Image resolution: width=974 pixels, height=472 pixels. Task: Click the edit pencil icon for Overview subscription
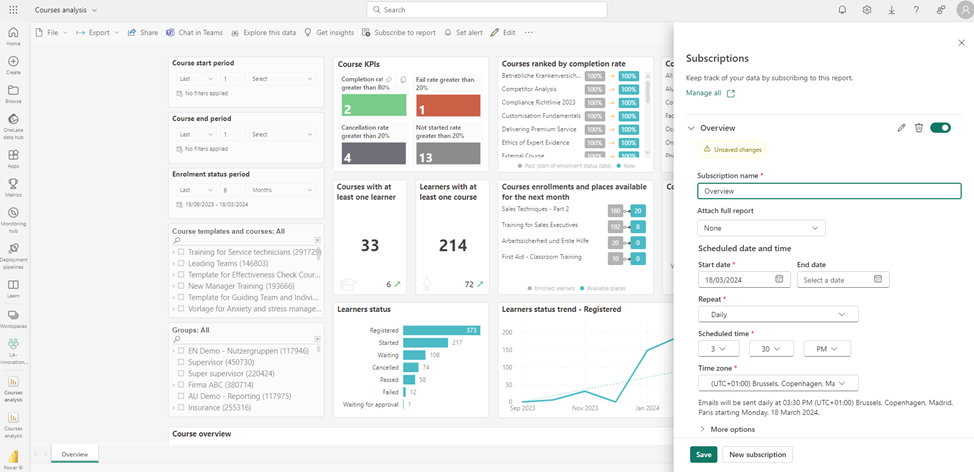[901, 128]
